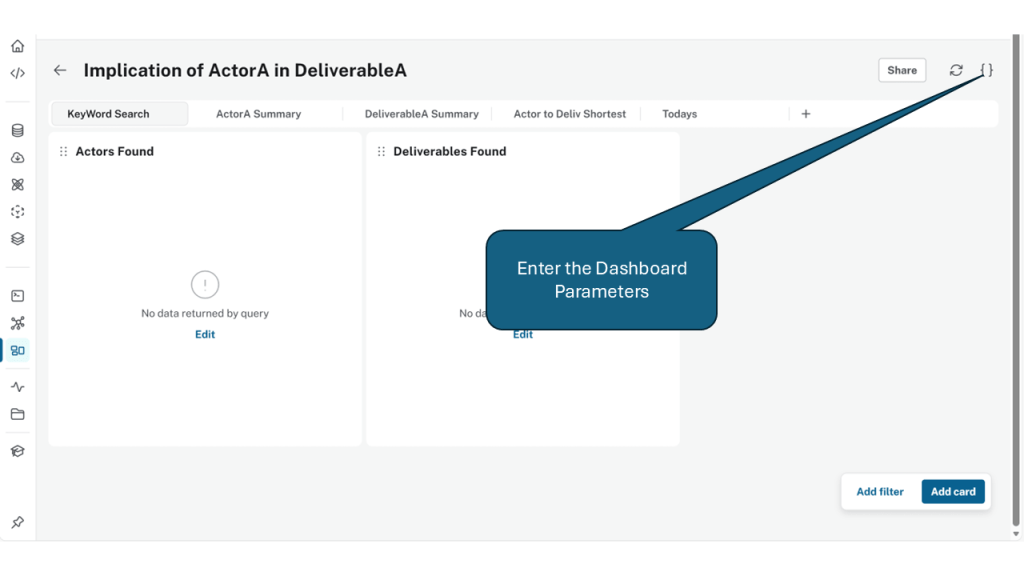Open the cloud import icon in sidebar
The image size is (1024, 576).
tap(17, 158)
